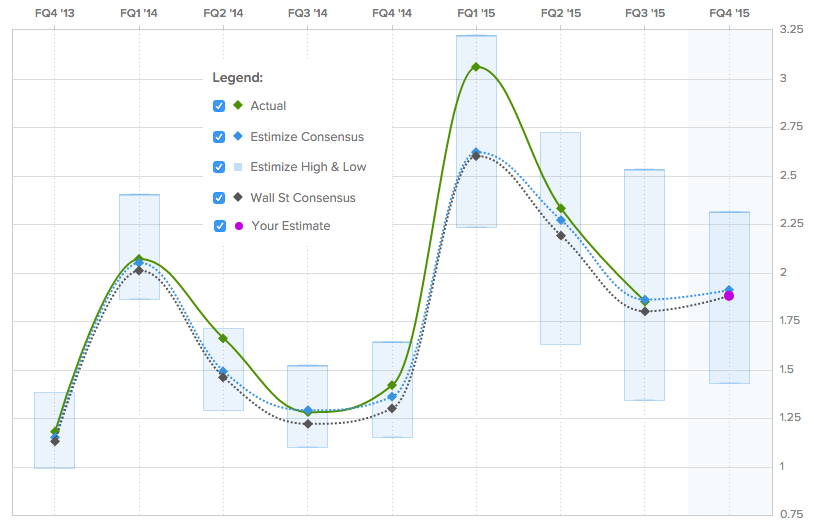The height and width of the screenshot is (527, 814).
Task: Click the purple Your Estimate dot on the chart
Action: tap(729, 296)
